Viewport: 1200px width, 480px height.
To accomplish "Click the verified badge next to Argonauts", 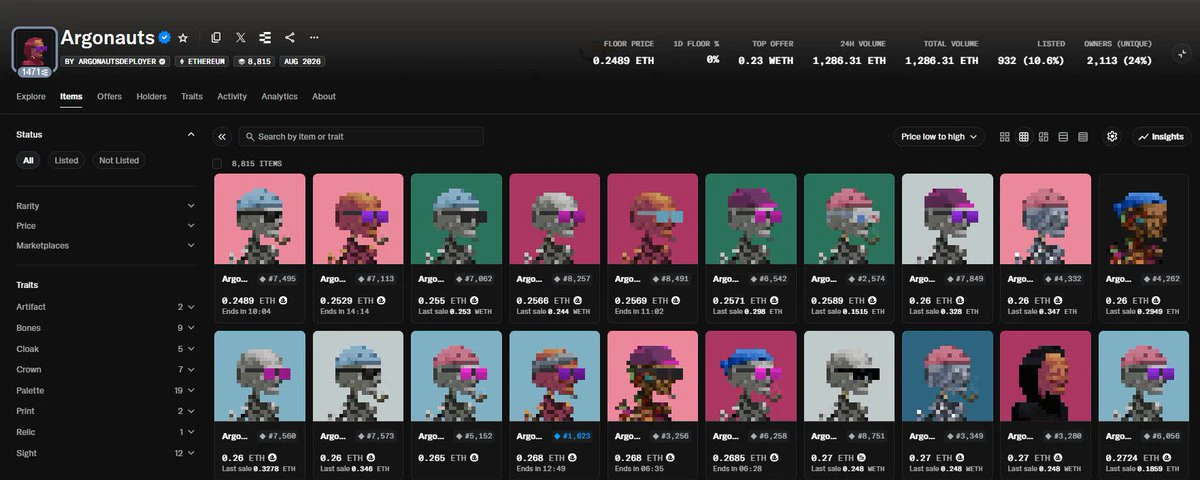I will [164, 38].
